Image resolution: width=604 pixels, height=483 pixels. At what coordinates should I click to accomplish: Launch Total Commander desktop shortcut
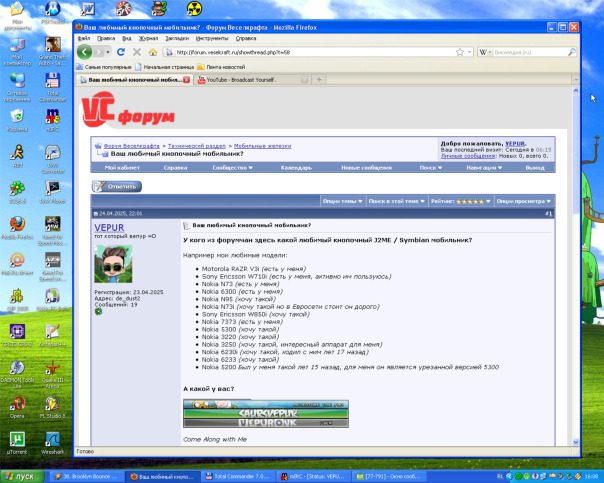point(52,88)
